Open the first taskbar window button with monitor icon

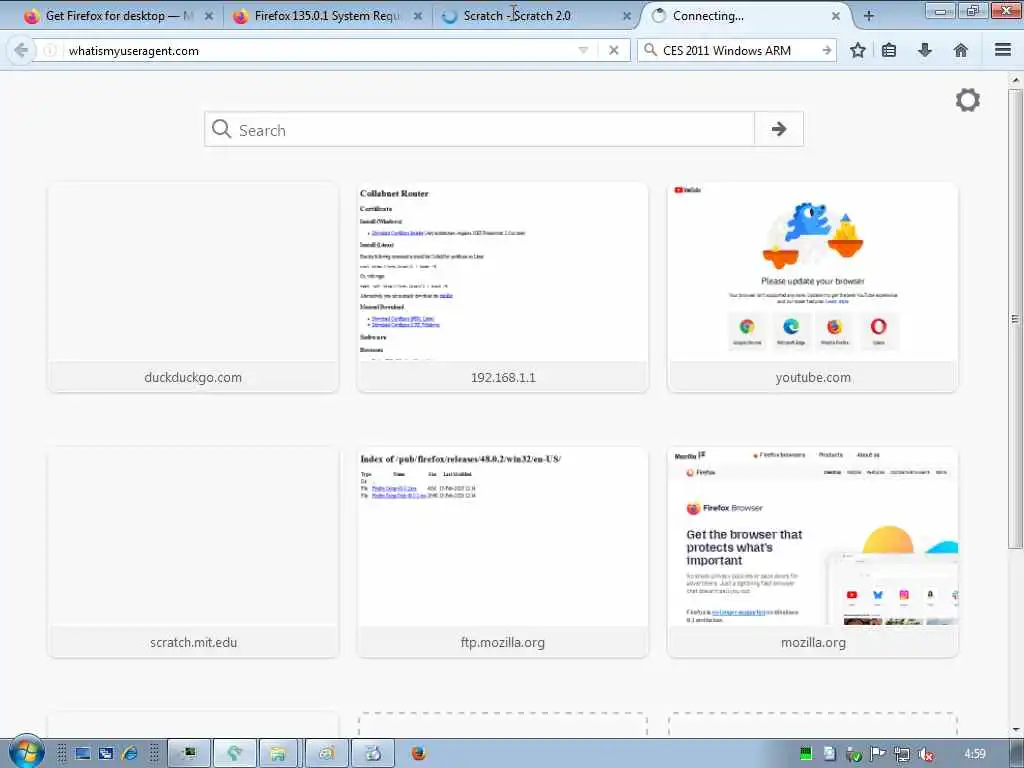tap(189, 754)
